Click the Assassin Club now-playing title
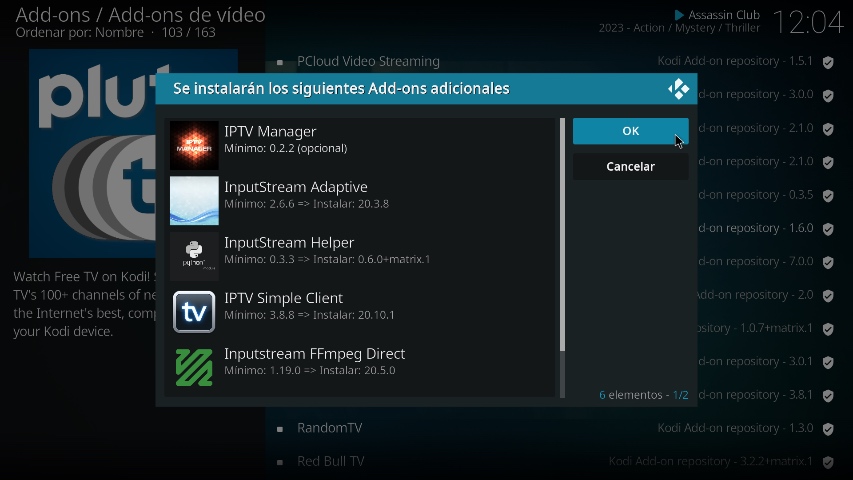Image resolution: width=853 pixels, height=480 pixels. [724, 15]
